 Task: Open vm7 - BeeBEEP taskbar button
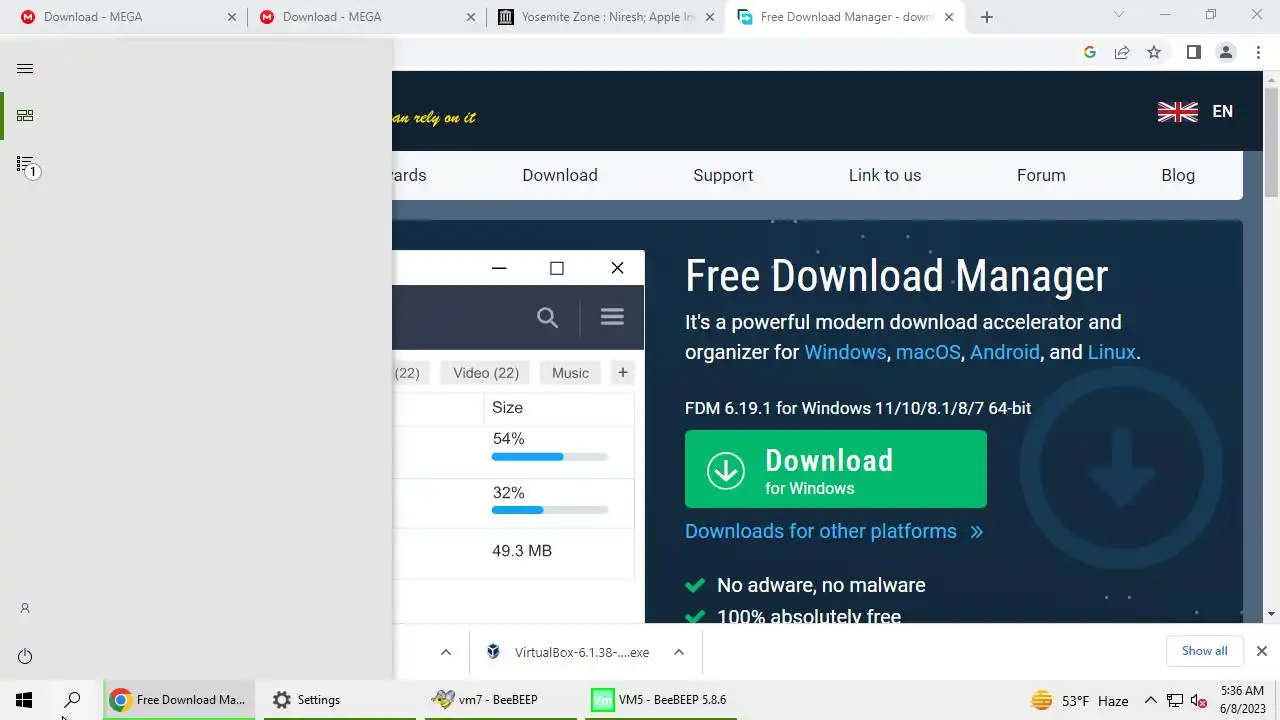[498, 700]
